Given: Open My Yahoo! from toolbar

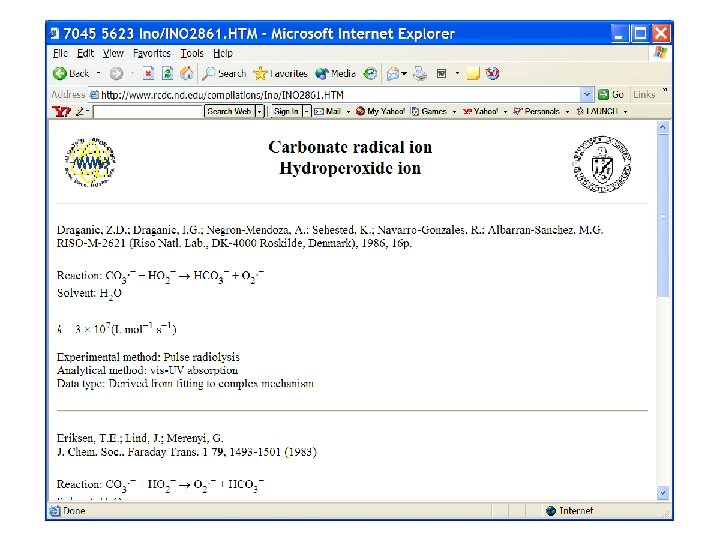Looking at the screenshot, I should [x=380, y=112].
